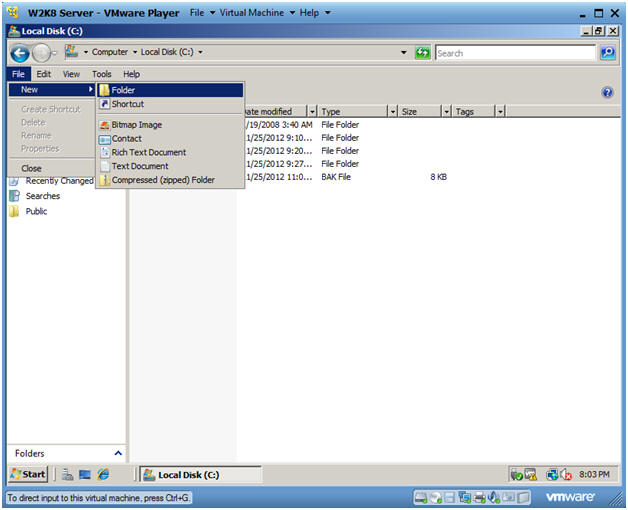Screen dimensions: 628x510
Task: Open the Tools menu
Action: [x=102, y=74]
